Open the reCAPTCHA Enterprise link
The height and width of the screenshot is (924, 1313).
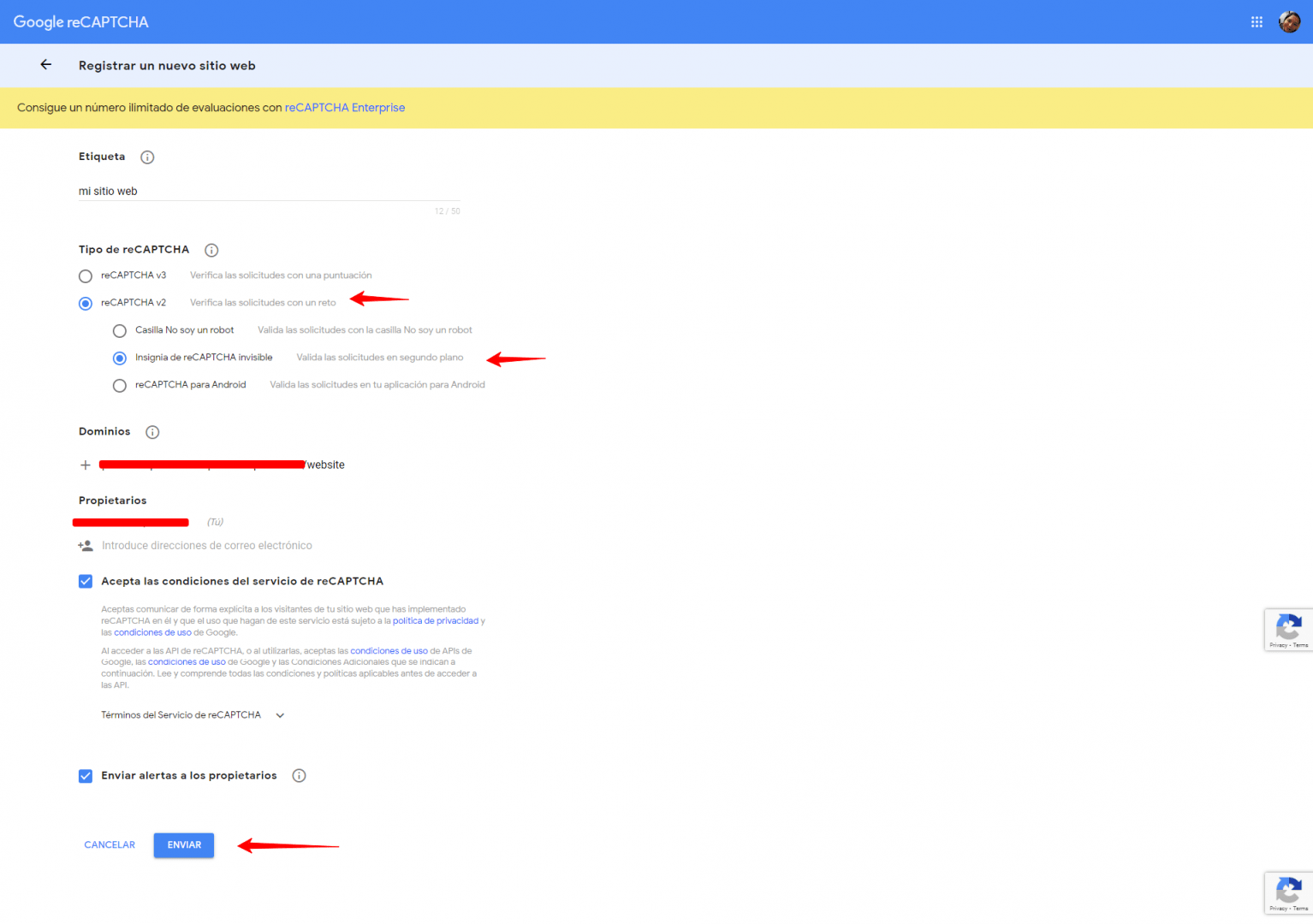point(345,108)
